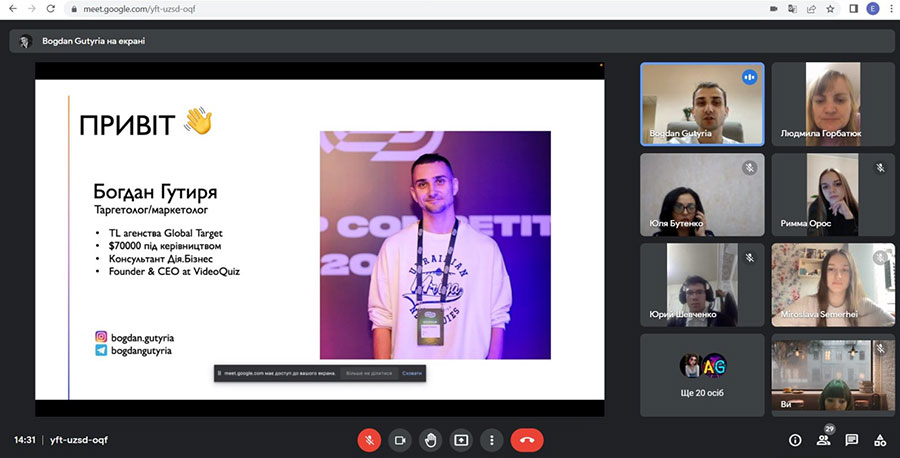Viewport: 900px width, 458px height.
Task: Open the activities shapes icon
Action: [x=880, y=440]
